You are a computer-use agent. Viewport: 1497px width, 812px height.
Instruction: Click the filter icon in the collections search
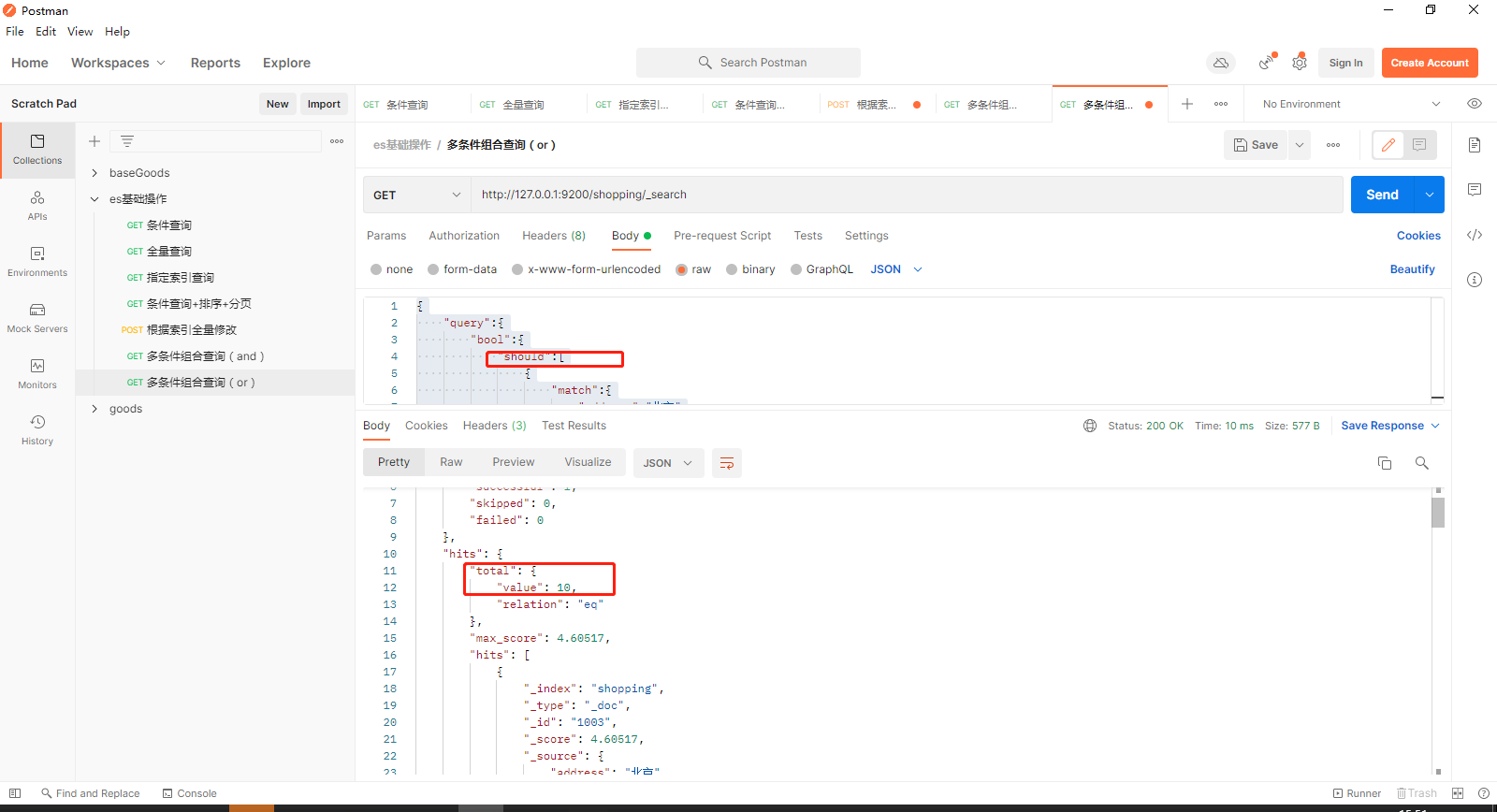(x=127, y=141)
